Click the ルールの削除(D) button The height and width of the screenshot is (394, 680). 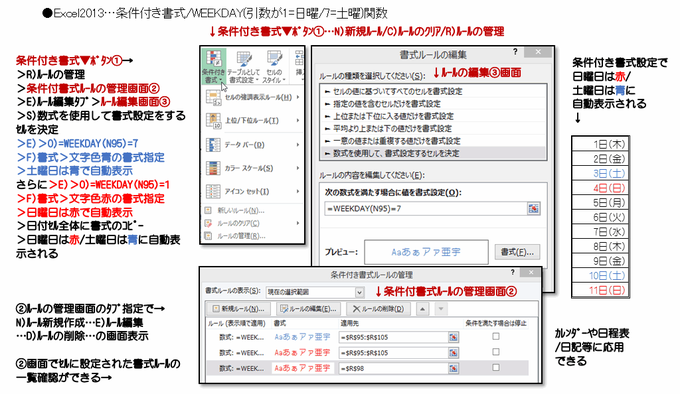(x=378, y=309)
